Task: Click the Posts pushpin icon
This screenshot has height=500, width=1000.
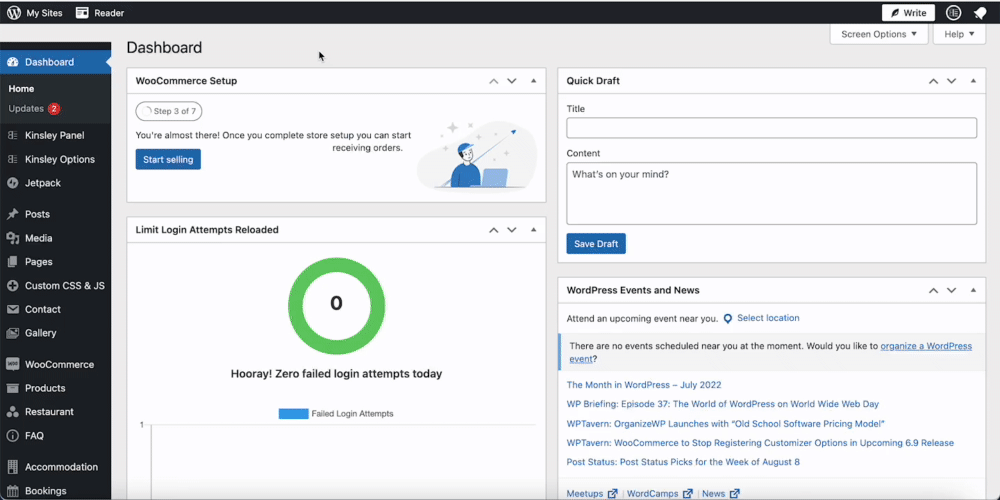Action: pyautogui.click(x=12, y=214)
